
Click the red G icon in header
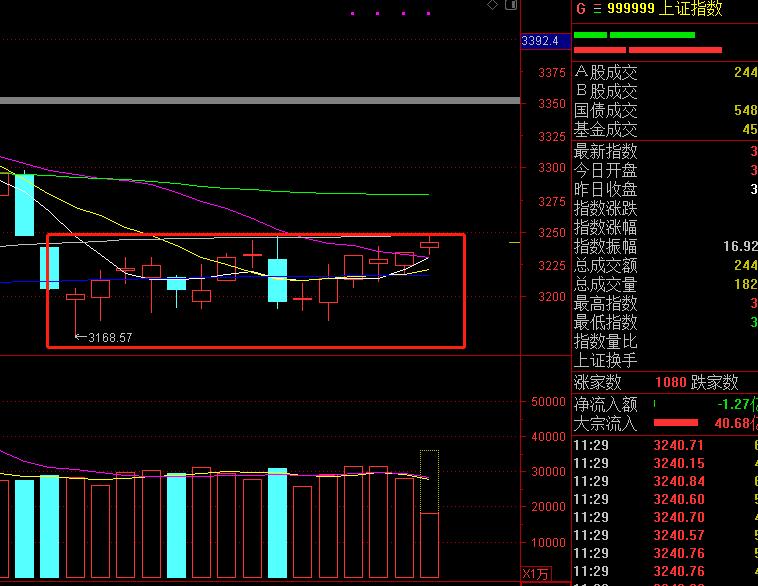[x=581, y=9]
